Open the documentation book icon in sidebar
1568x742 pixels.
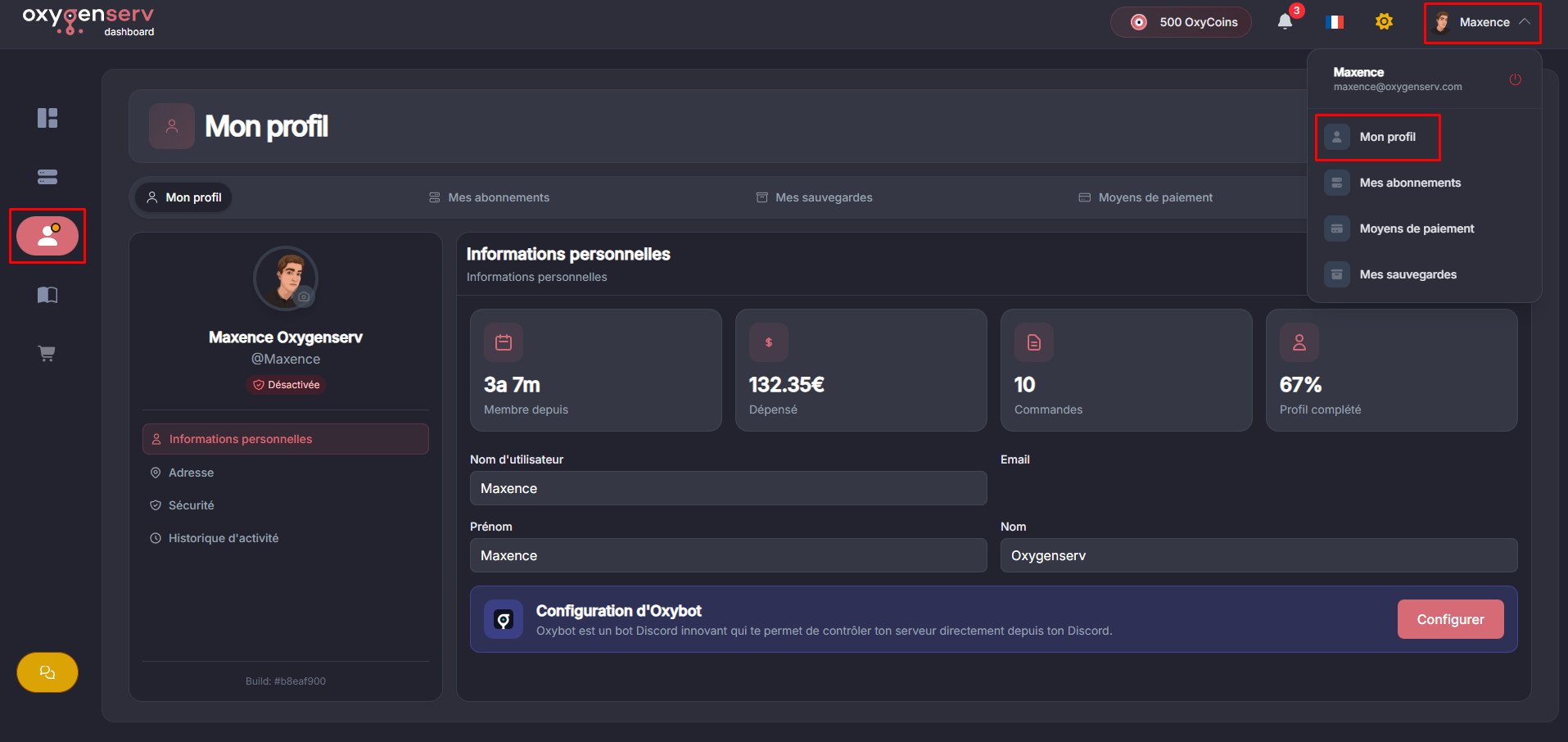pos(47,295)
